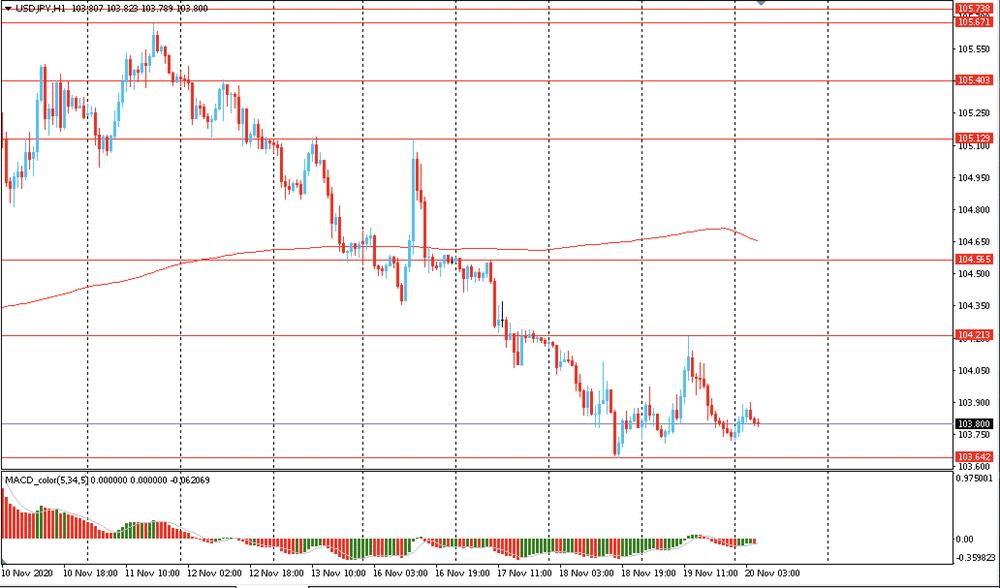Viewport: 1000px width, 588px height.
Task: Click the USDJPY,H1 chart title text
Action: (x=39, y=9)
